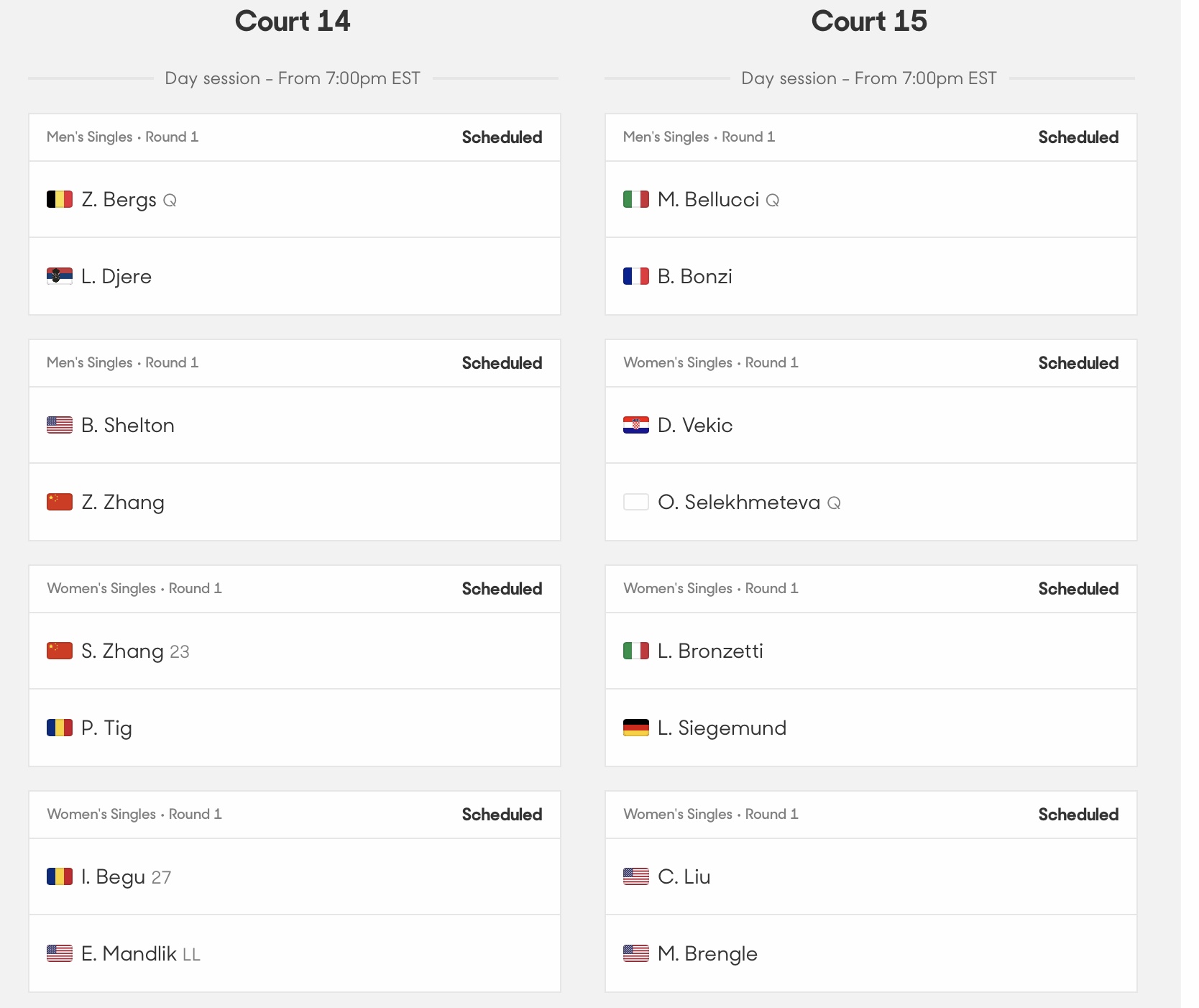Click Scheduled status of Liu vs Brengle match
Viewport: 1199px width, 1008px height.
click(1078, 815)
